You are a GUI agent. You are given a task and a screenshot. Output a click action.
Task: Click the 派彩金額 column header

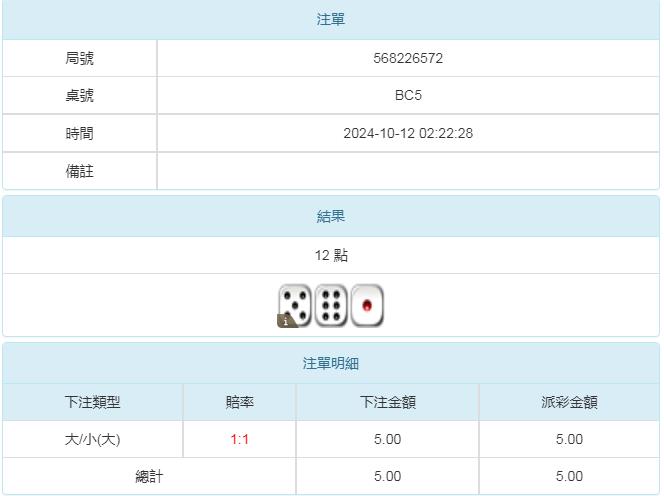click(x=570, y=402)
